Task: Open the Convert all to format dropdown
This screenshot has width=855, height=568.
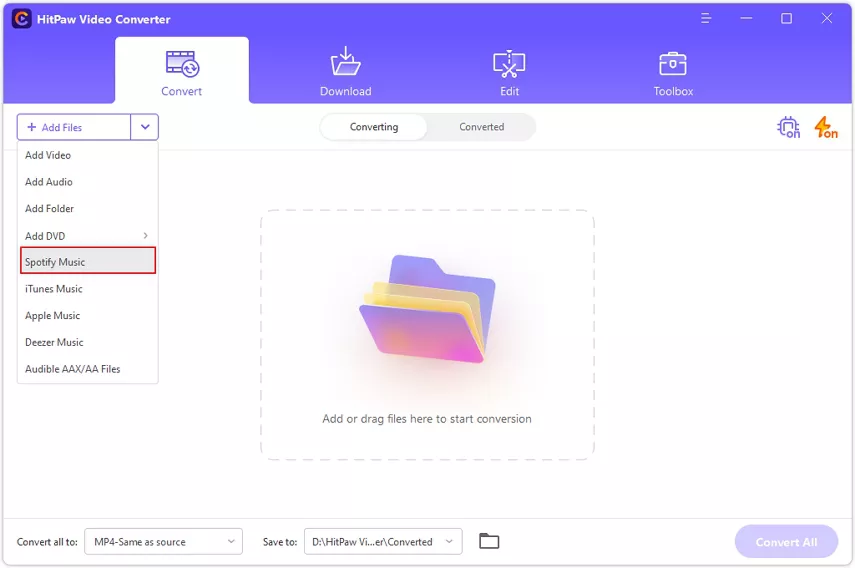Action: (x=163, y=542)
